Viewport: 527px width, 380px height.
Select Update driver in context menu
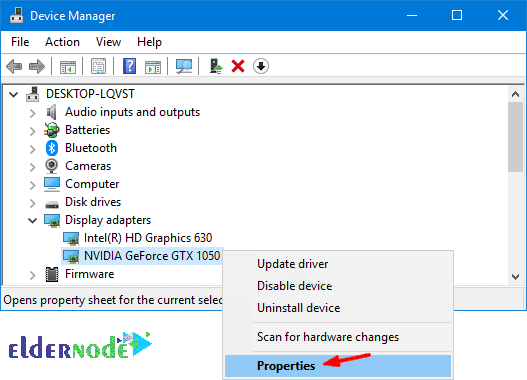click(x=293, y=264)
